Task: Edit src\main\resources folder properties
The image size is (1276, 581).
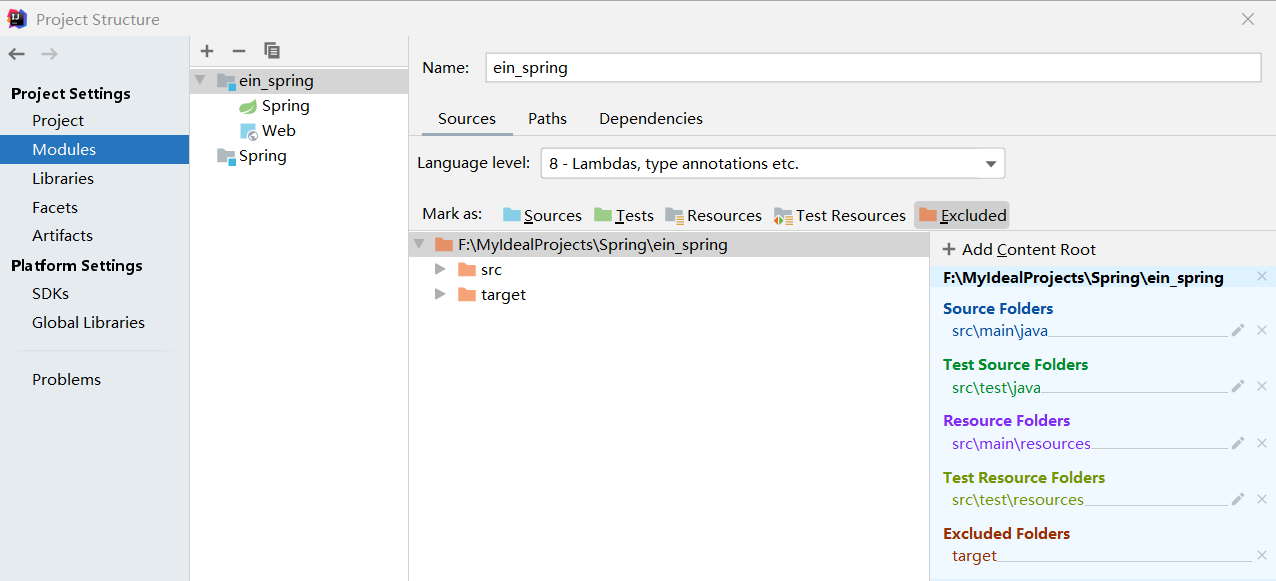Action: pos(1238,443)
